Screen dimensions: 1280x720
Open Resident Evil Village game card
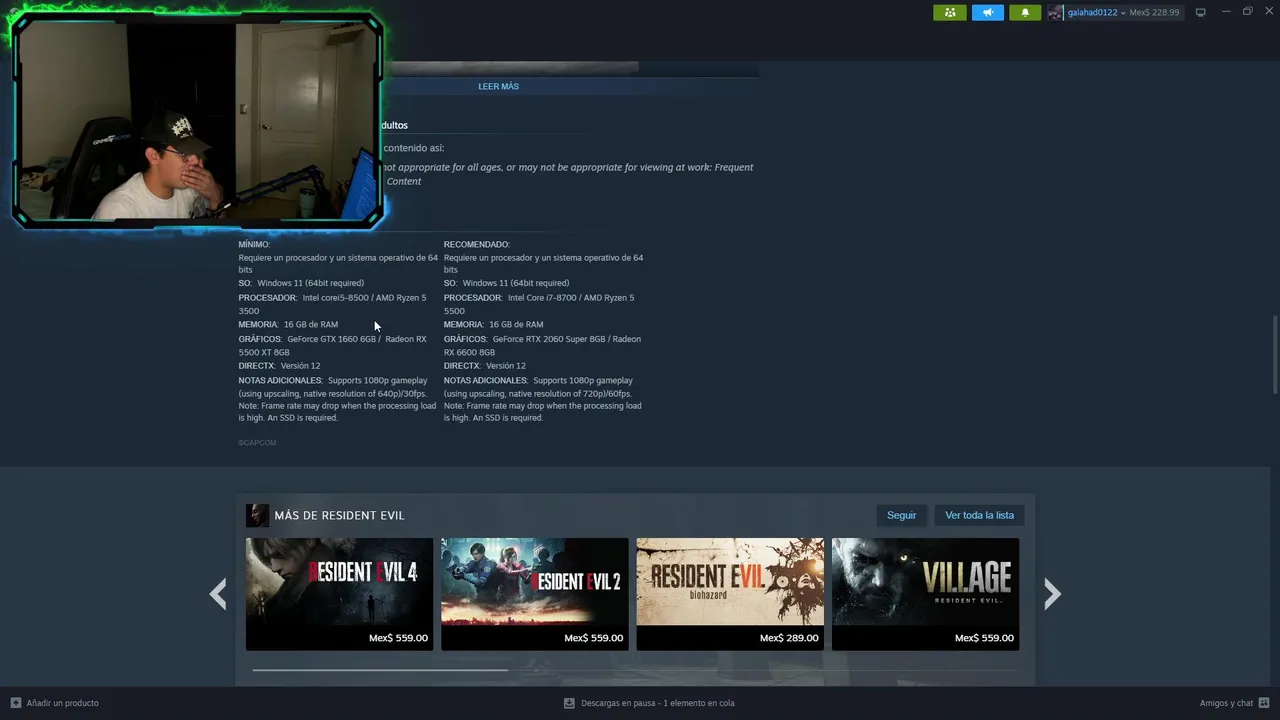pos(925,594)
